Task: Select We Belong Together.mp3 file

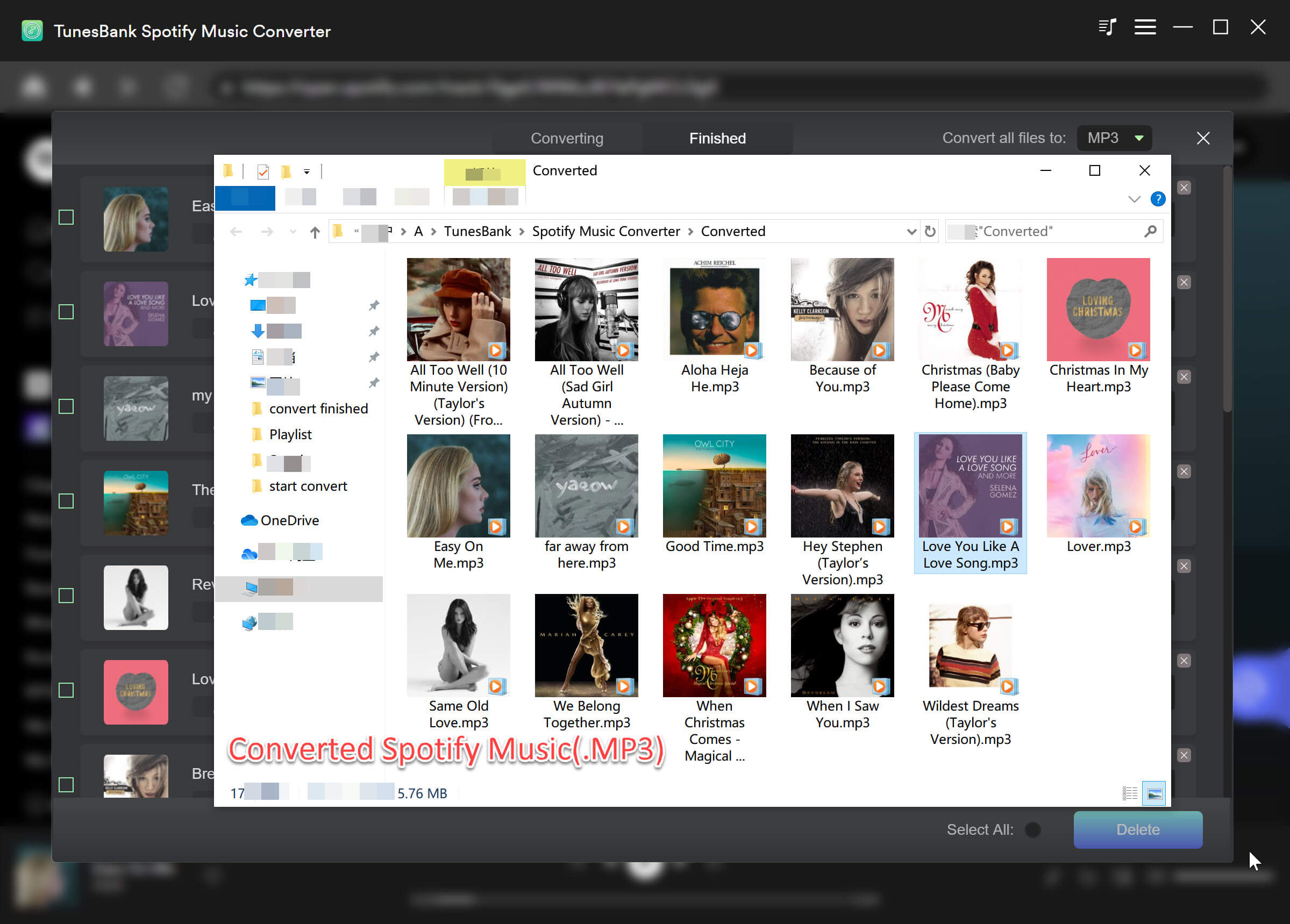Action: (x=587, y=662)
